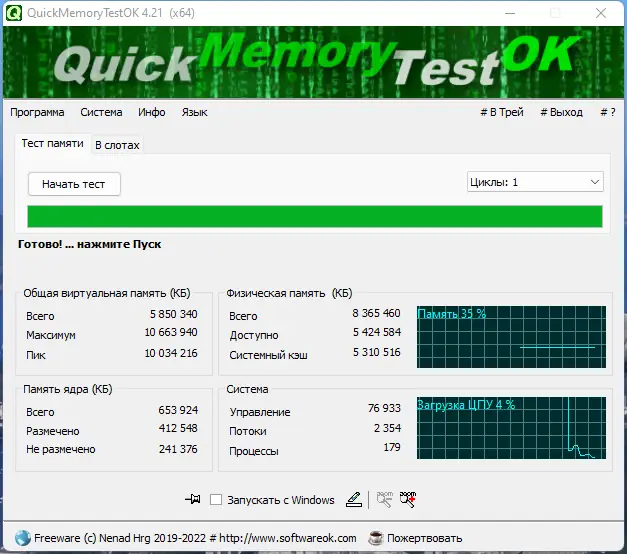Click the coffee cup donate icon

(x=376, y=538)
